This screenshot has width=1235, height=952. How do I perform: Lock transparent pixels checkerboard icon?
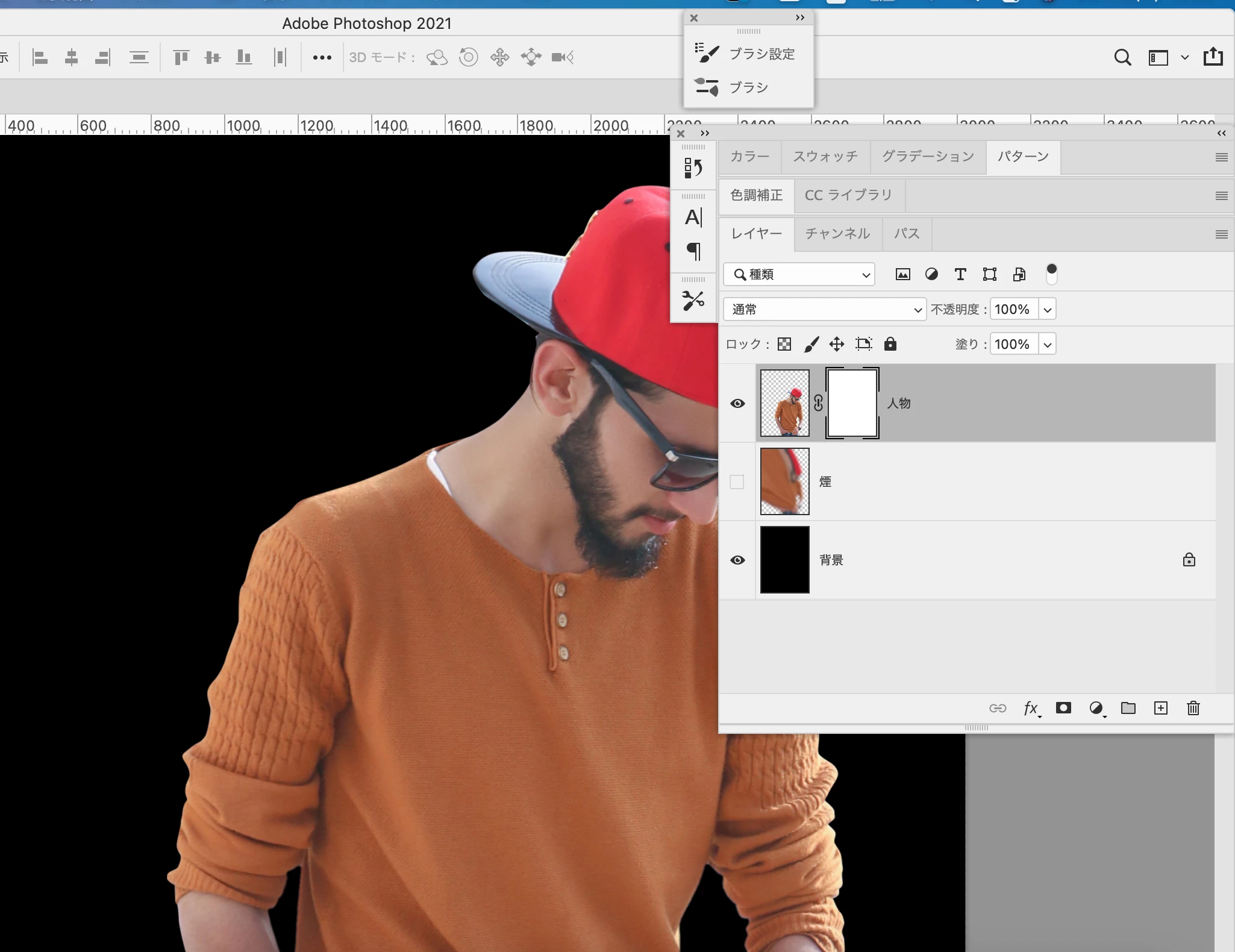(784, 344)
